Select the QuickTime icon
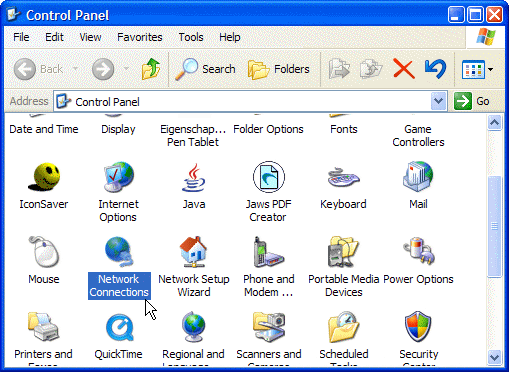This screenshot has width=509, height=372. tap(119, 327)
